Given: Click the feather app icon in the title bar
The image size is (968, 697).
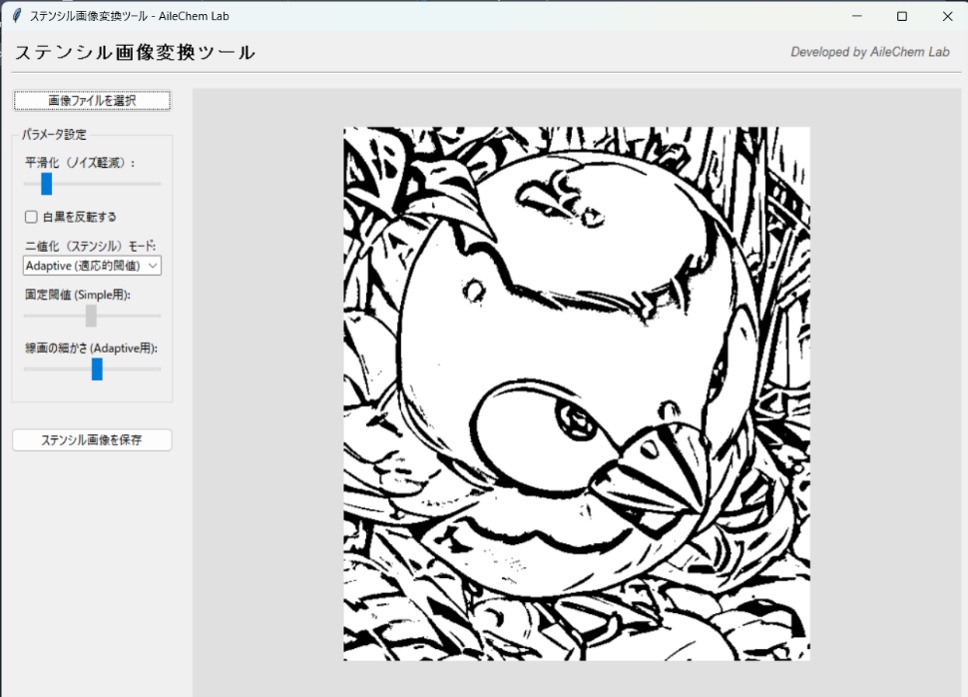Looking at the screenshot, I should [x=17, y=16].
